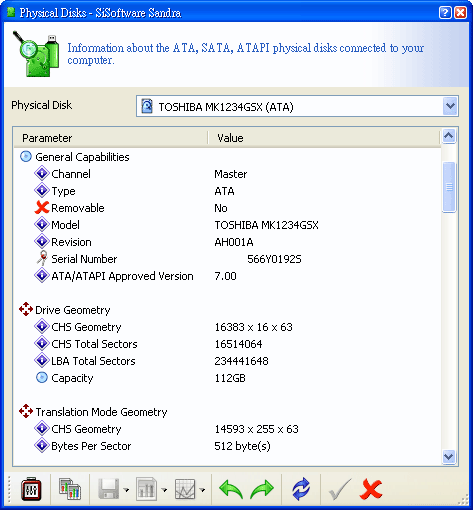Select the Serial Number parameter label
The height and width of the screenshot is (510, 473).
click(x=84, y=259)
